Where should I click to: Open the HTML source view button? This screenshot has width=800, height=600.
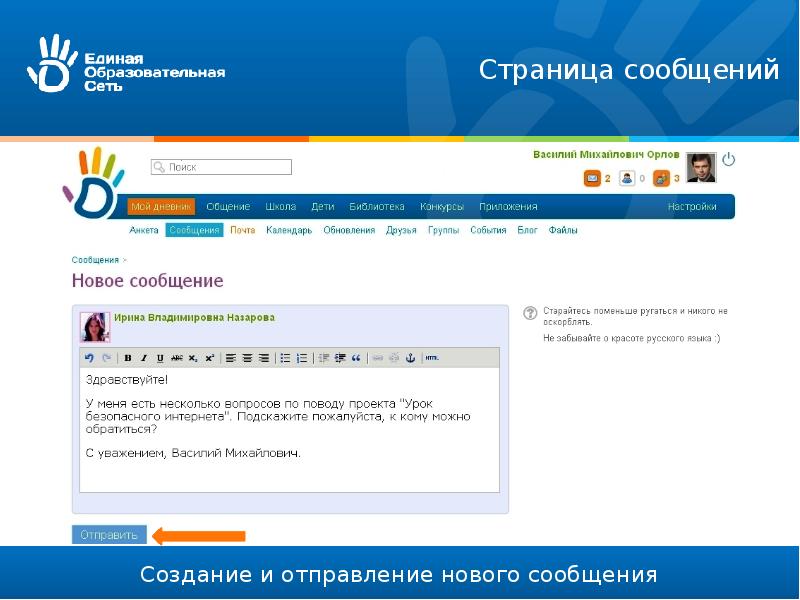[x=432, y=357]
